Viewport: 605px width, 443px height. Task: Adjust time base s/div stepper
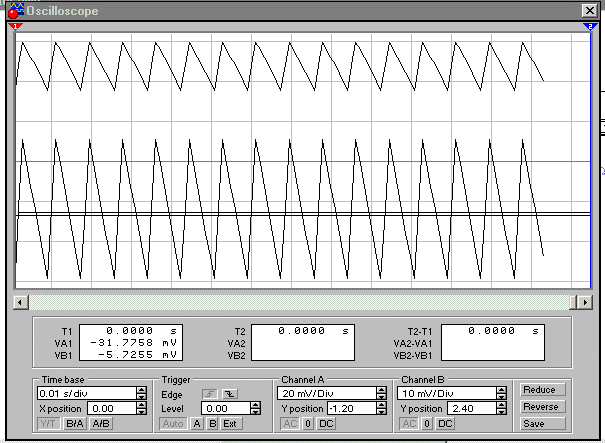click(142, 393)
